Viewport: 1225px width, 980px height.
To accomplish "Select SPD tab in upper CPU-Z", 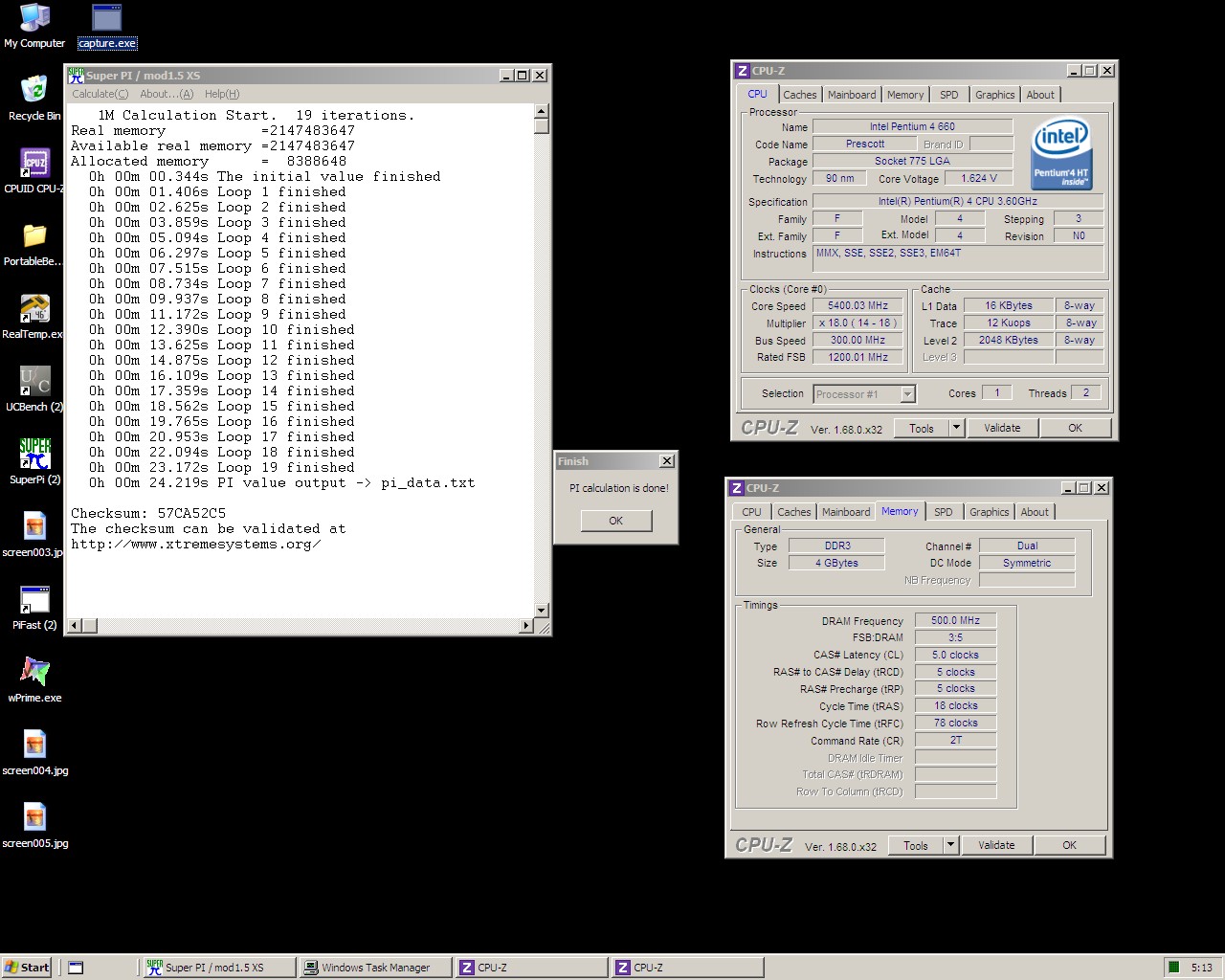I will coord(948,95).
